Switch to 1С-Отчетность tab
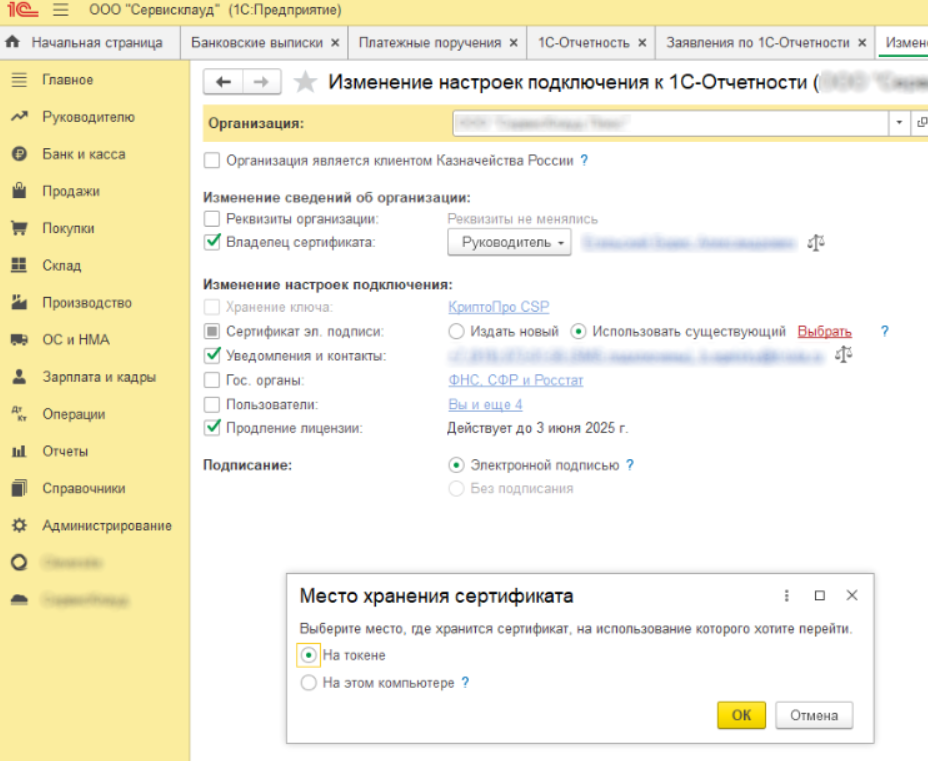 point(583,43)
